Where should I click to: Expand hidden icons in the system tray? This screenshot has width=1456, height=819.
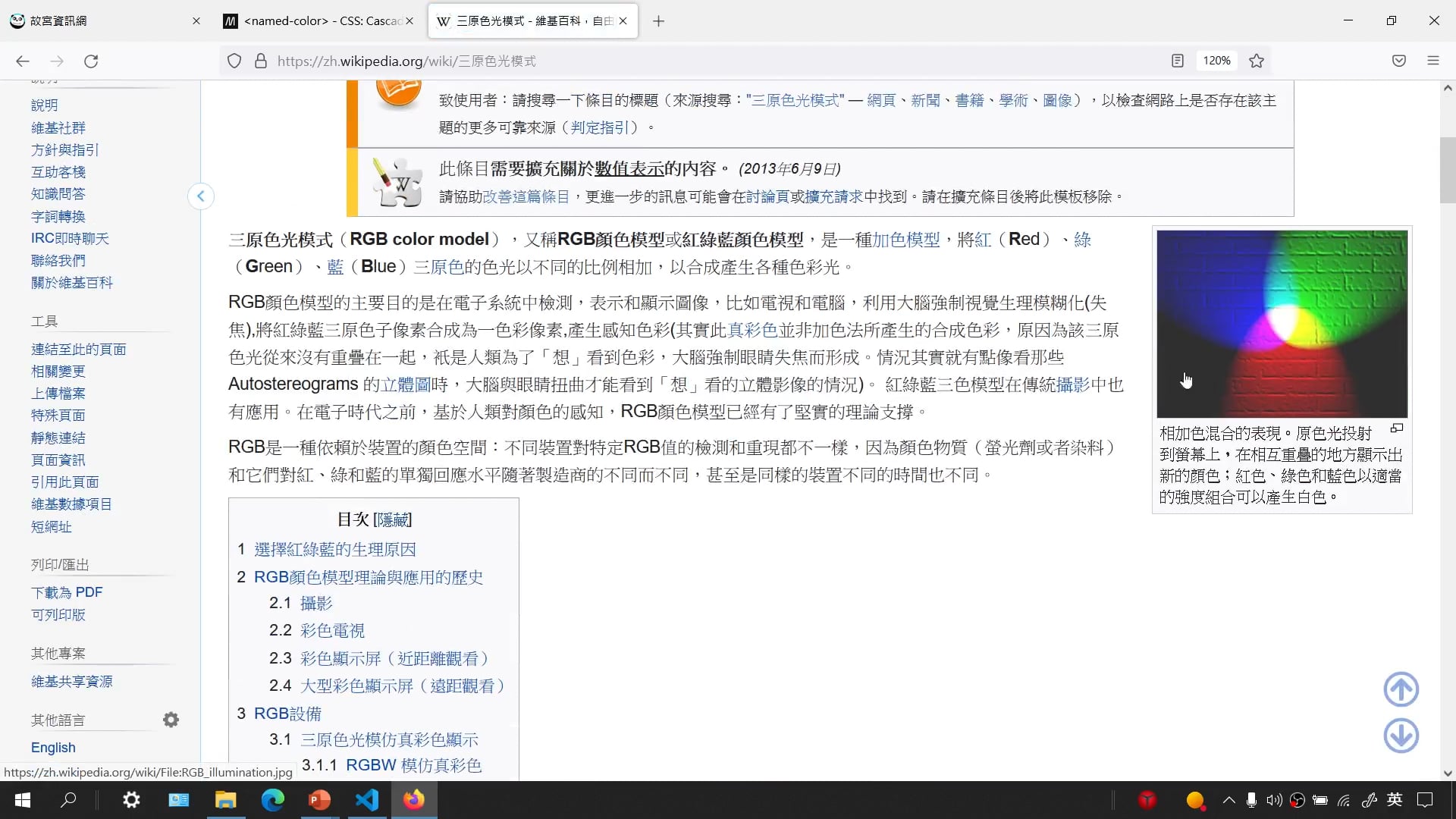pos(1229,800)
